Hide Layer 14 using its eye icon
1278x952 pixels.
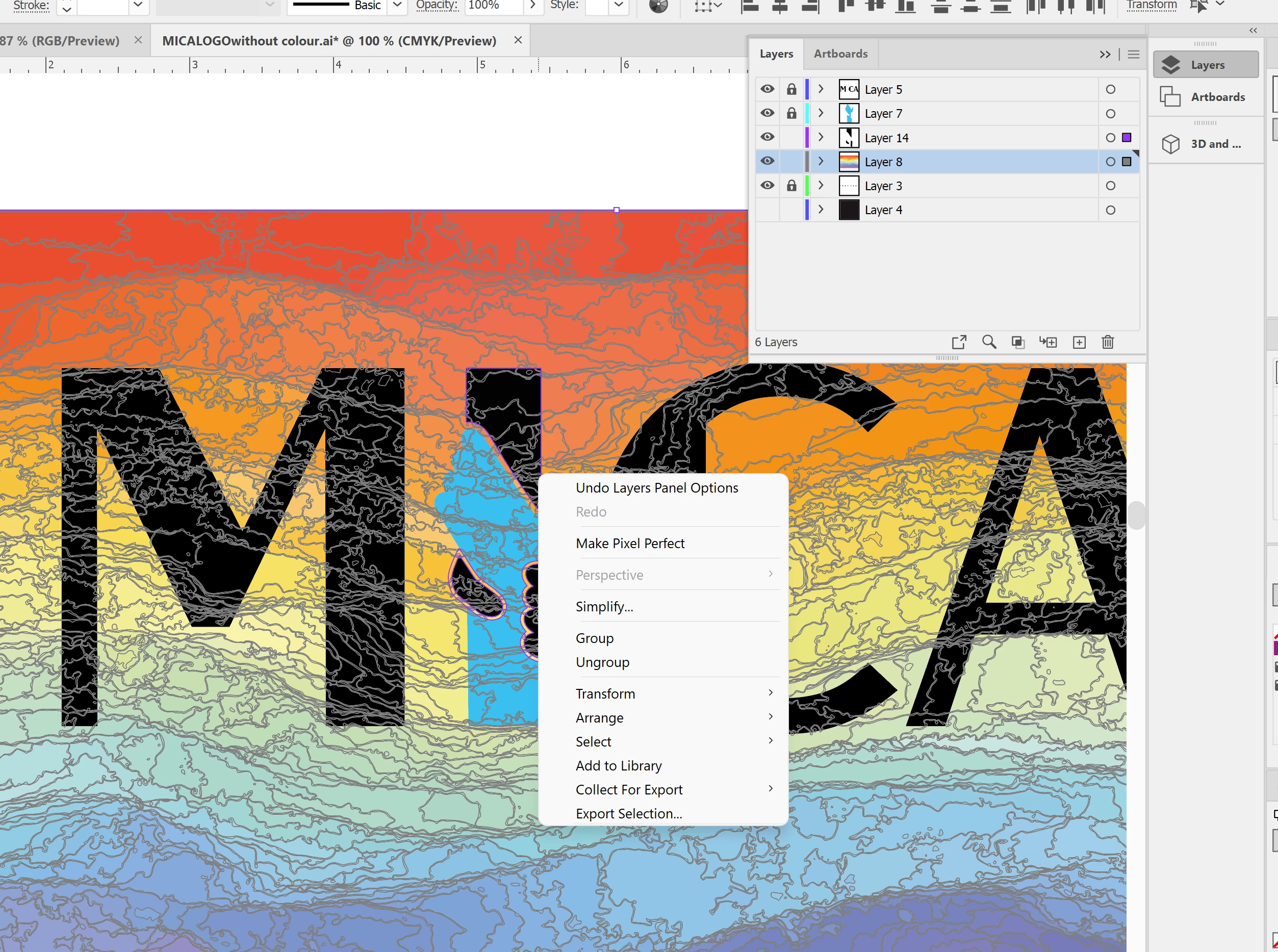[x=767, y=137]
